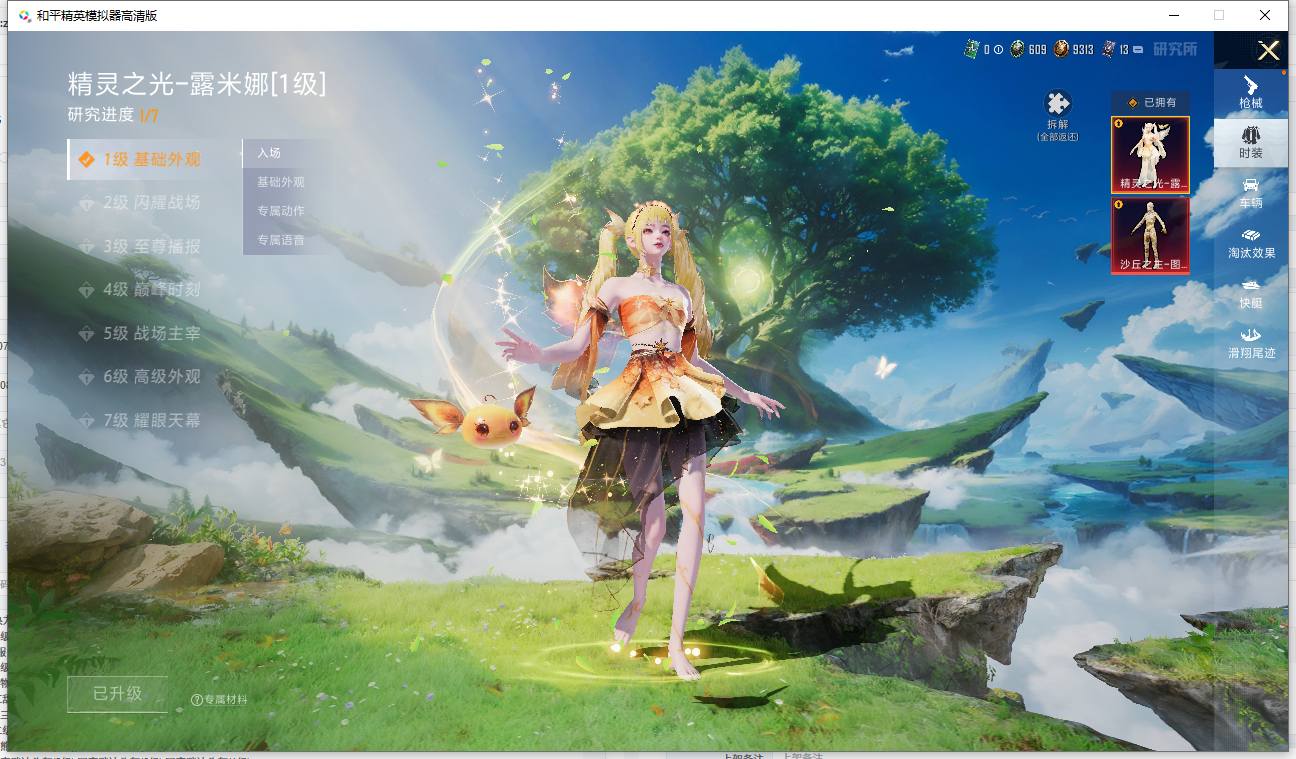The width and height of the screenshot is (1296, 759).
Task: Click the 9313 coin balance value
Action: click(x=1083, y=49)
